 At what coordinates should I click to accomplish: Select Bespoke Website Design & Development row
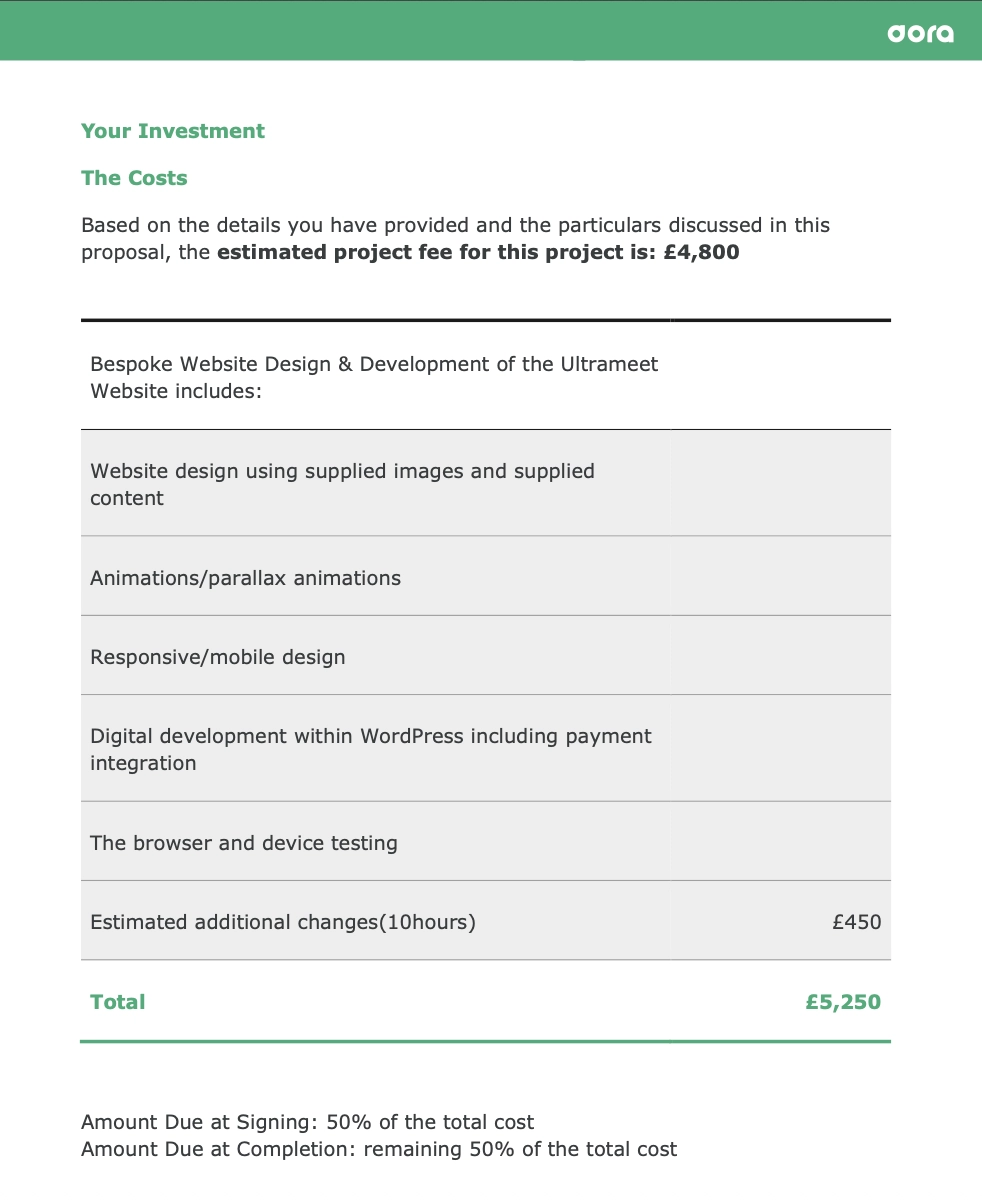[485, 377]
